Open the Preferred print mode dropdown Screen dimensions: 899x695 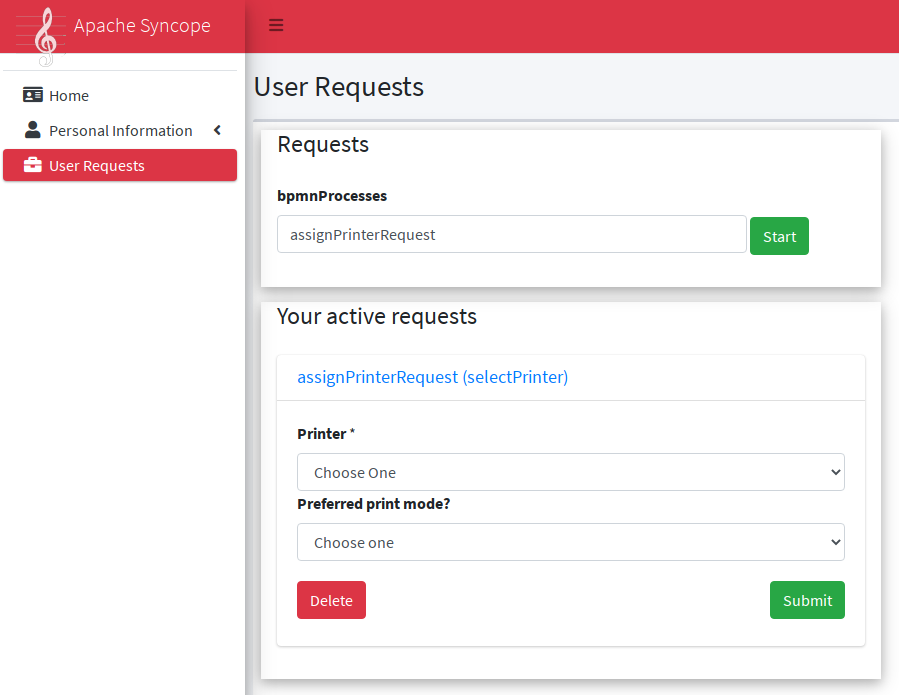[570, 541]
